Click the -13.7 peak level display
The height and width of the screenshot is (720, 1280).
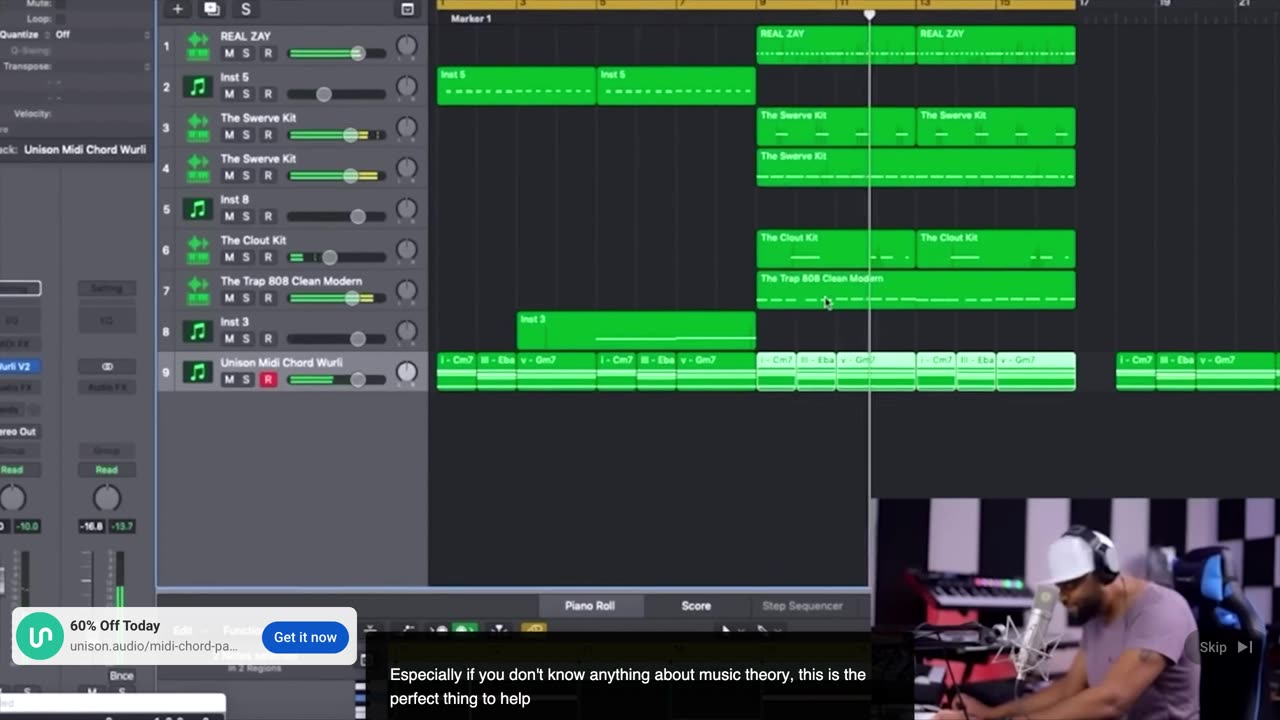click(122, 526)
